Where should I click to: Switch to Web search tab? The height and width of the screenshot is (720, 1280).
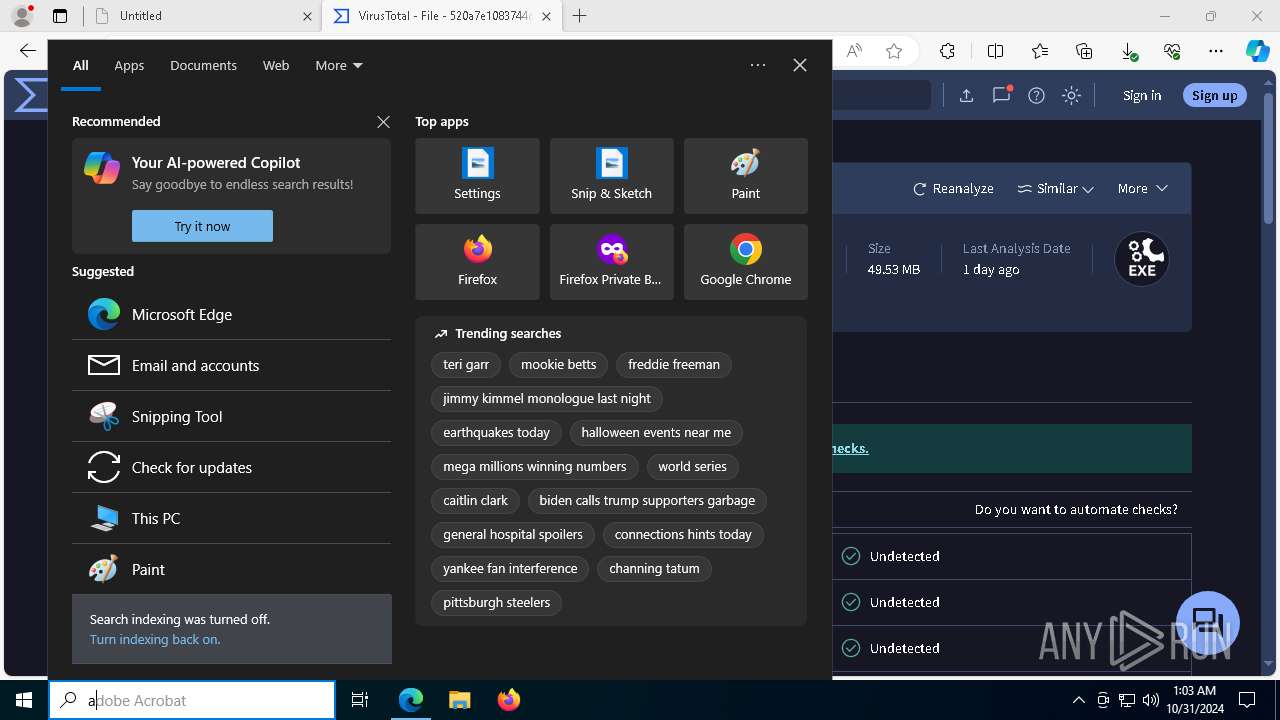276,65
